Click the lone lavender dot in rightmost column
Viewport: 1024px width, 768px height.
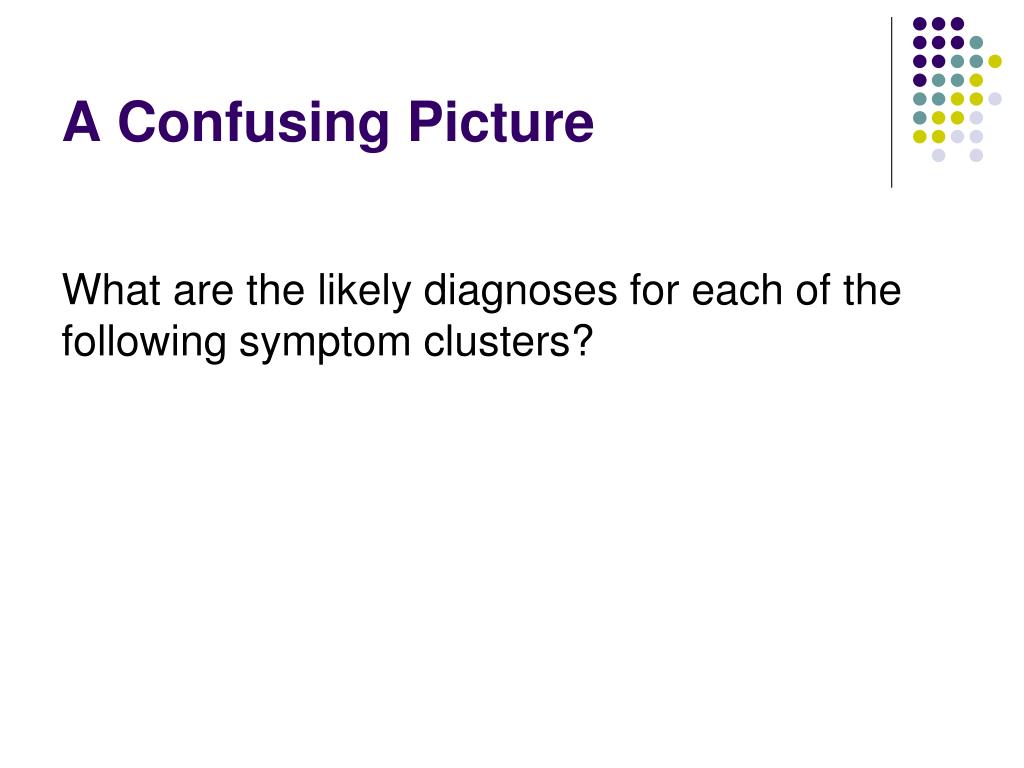[x=995, y=99]
